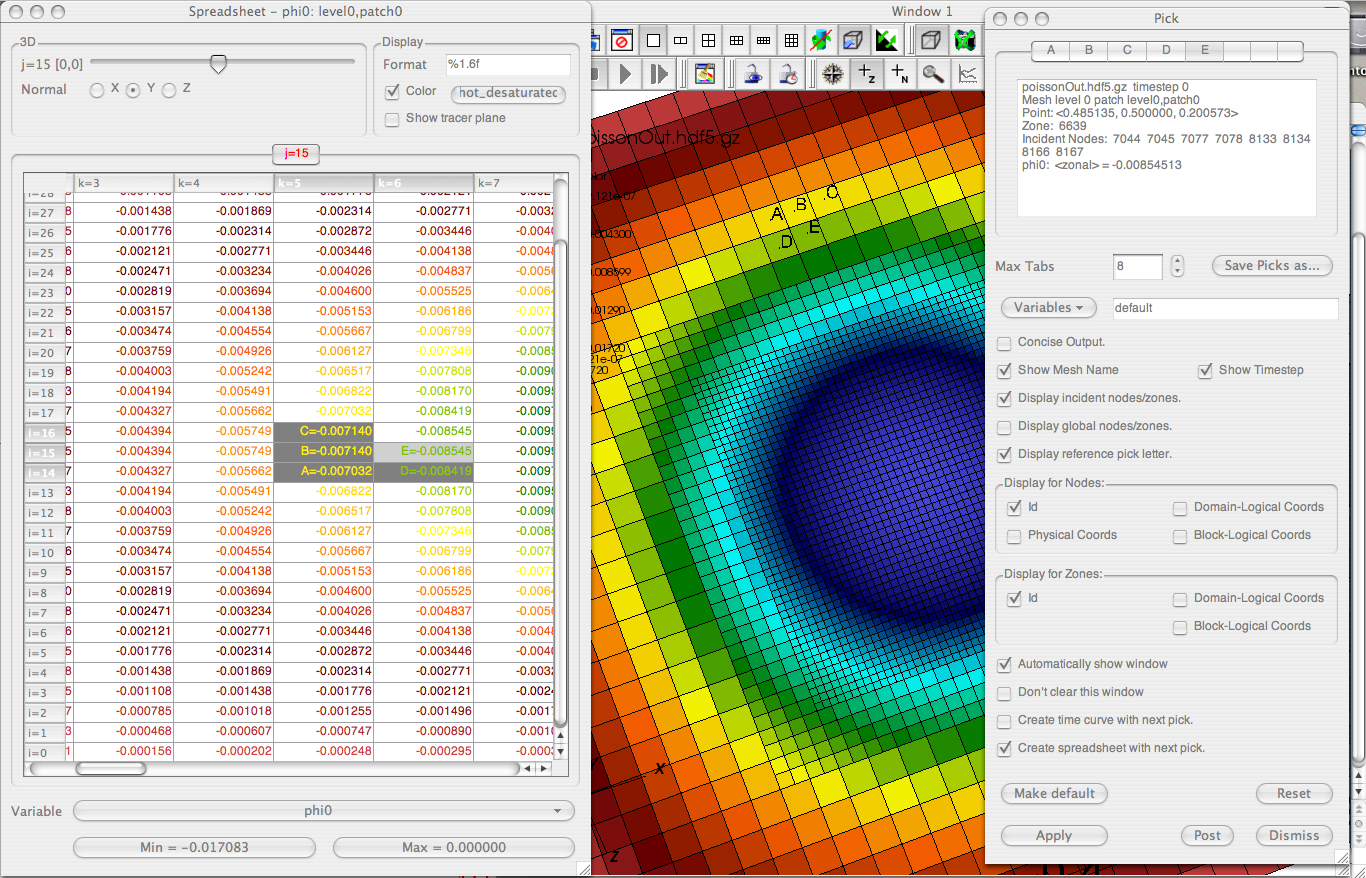
Task: Enable Physical Coords checkbox for nodes
Action: point(1014,536)
